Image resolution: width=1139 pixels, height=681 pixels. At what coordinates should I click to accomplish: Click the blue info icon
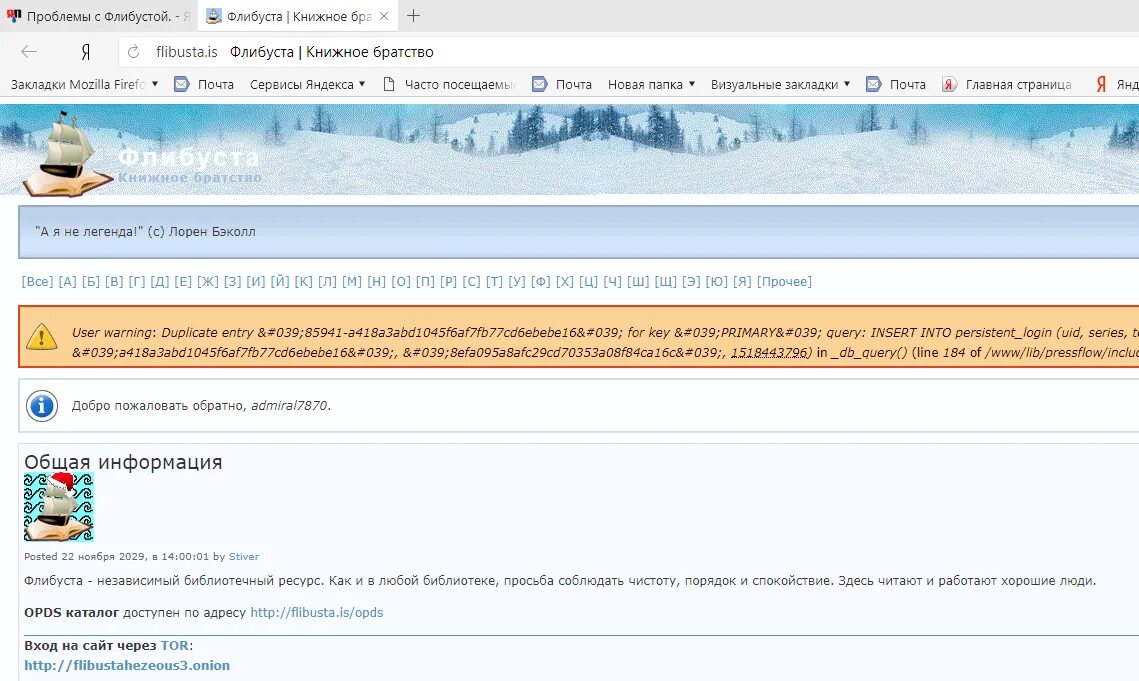tap(41, 406)
